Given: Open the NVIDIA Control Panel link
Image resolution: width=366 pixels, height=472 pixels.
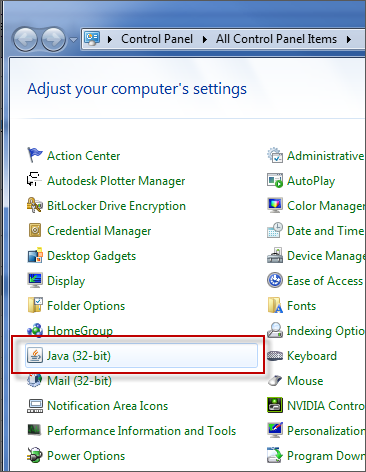Looking at the screenshot, I should (326, 406).
